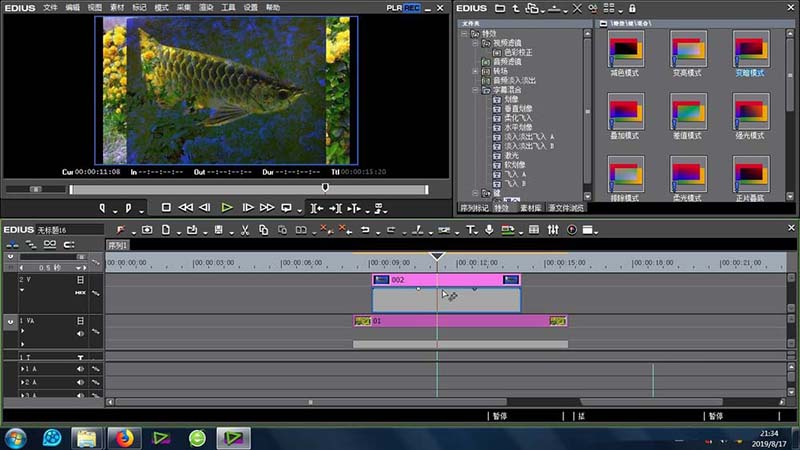800x450 pixels.
Task: Expand the 2 V track disclosure triangle
Action: 22,292
